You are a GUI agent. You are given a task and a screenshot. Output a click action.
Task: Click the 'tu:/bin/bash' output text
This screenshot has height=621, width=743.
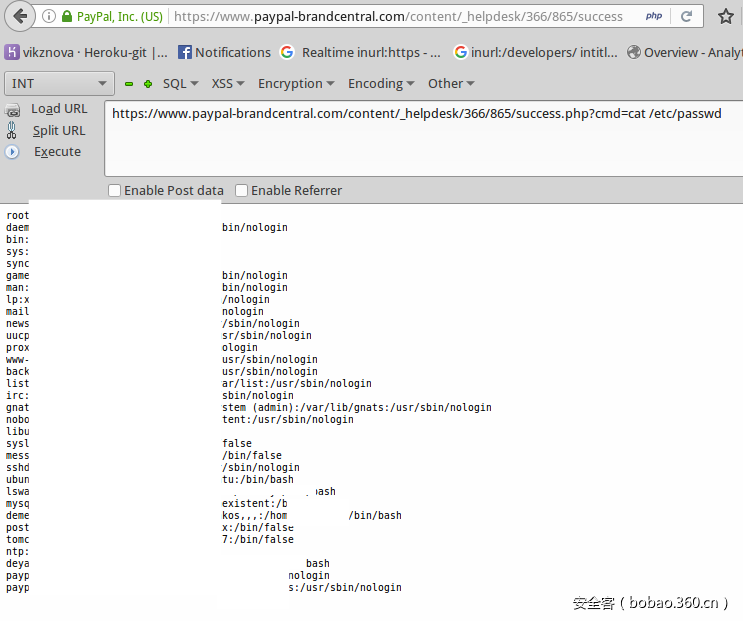tap(258, 480)
